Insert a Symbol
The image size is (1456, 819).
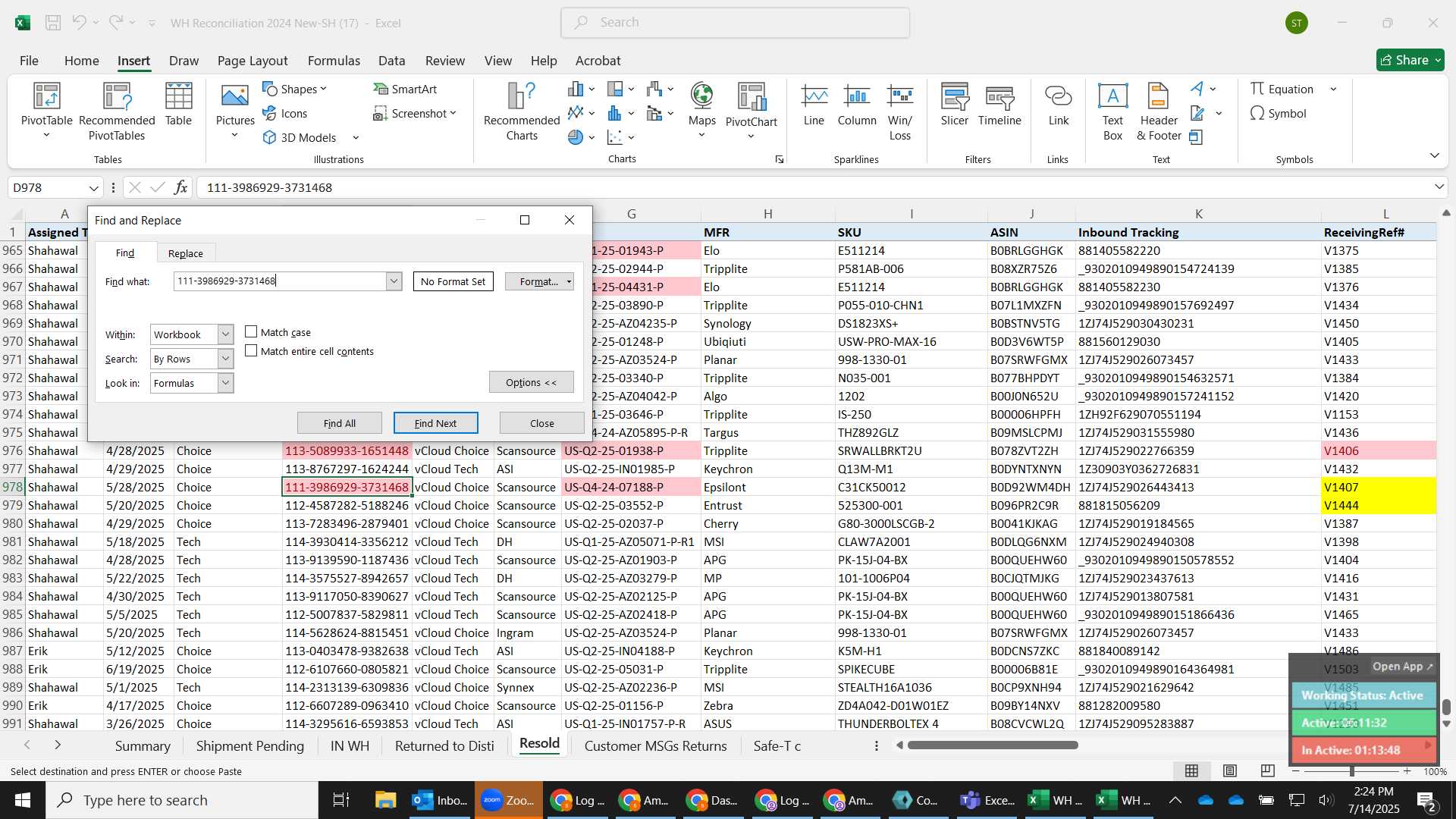click(1279, 113)
